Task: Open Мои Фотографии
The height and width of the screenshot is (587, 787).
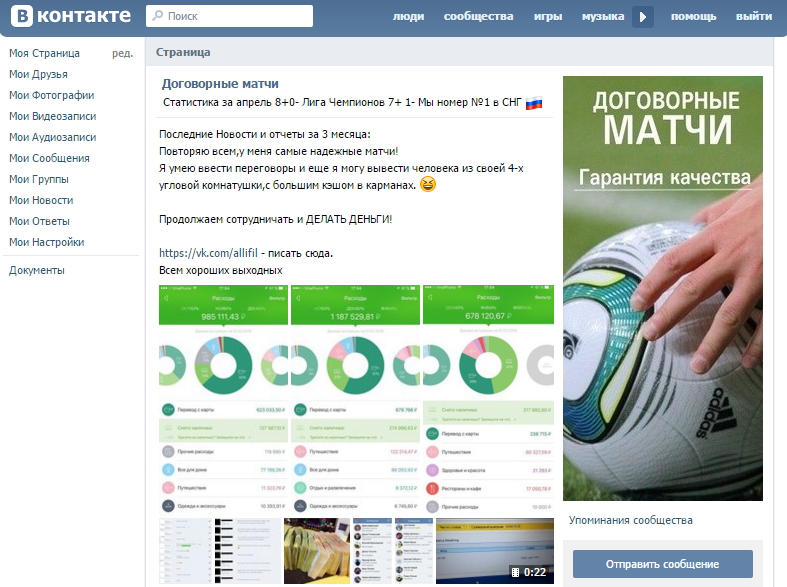Action: pyautogui.click(x=52, y=95)
